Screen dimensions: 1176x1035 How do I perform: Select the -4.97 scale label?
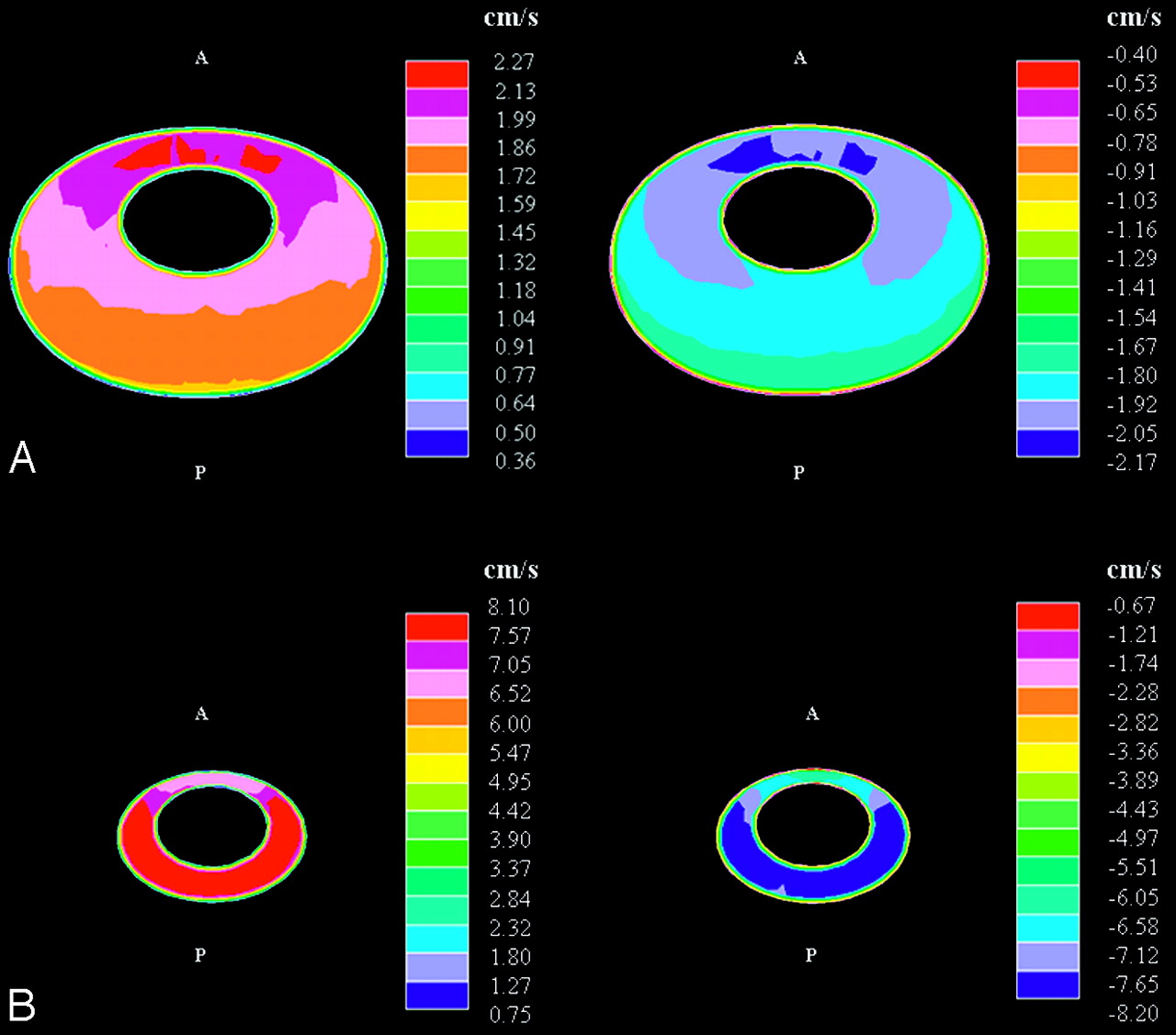(1132, 838)
